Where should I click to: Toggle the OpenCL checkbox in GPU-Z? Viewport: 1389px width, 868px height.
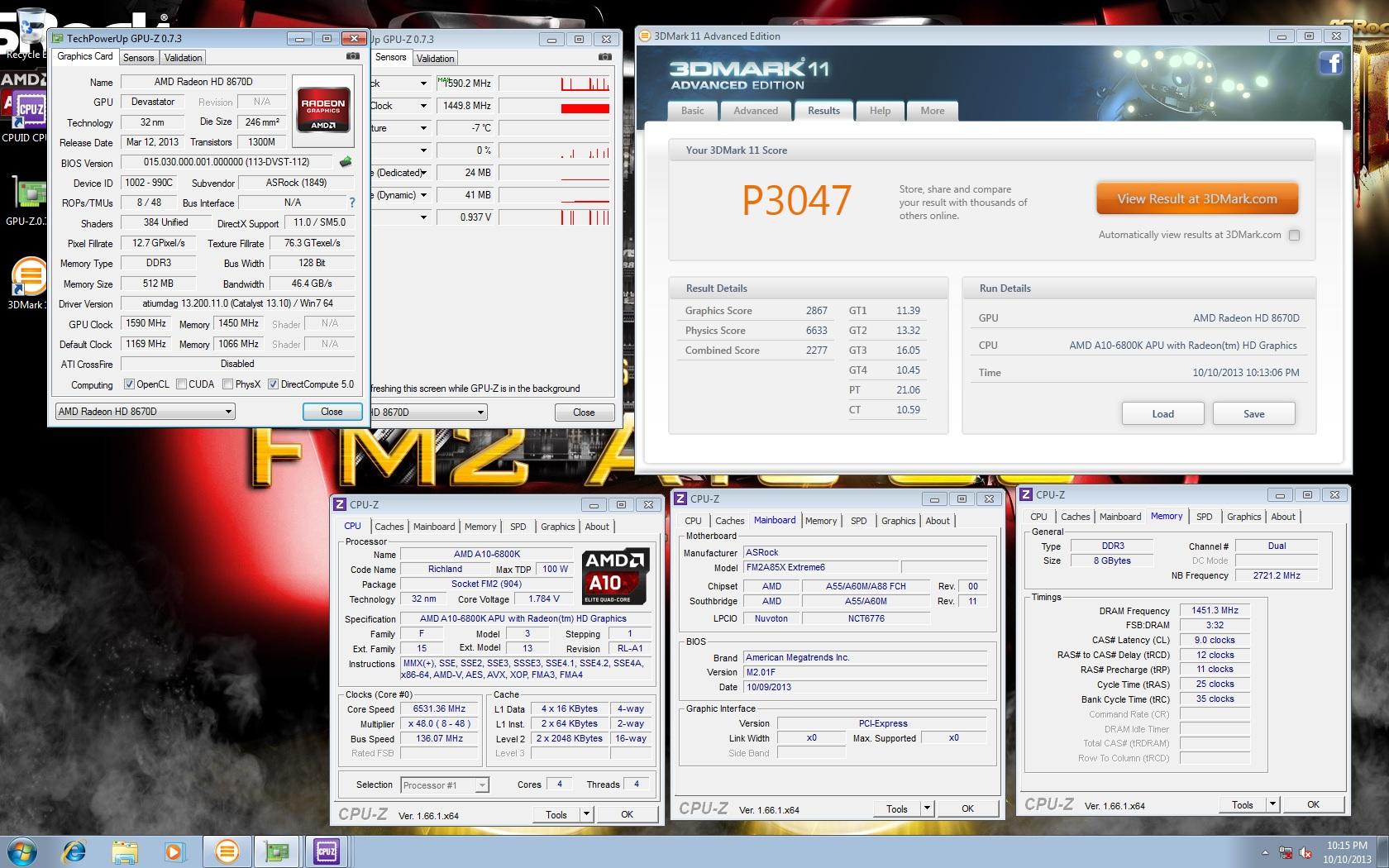point(129,384)
